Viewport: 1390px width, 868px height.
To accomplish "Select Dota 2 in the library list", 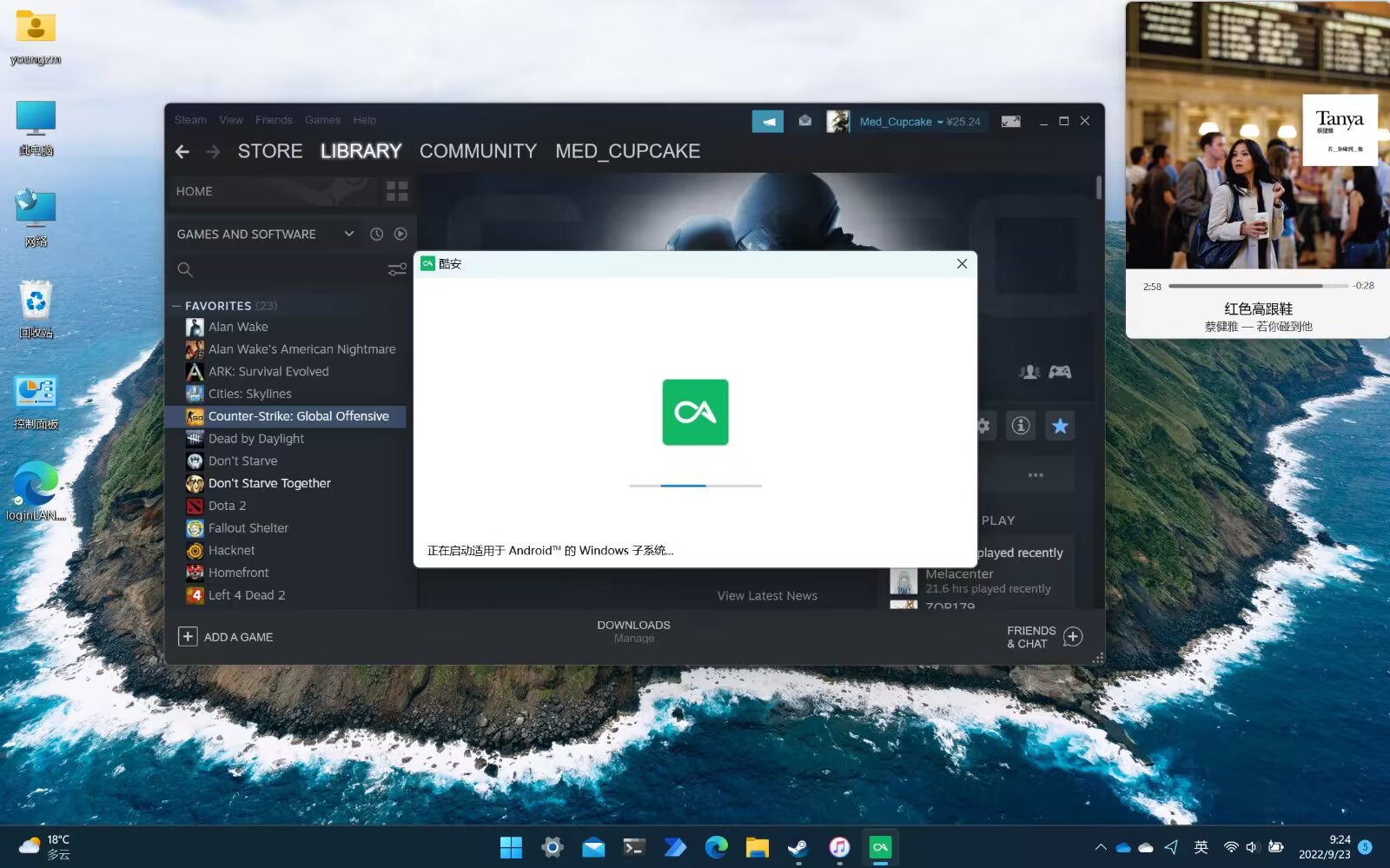I will [227, 506].
